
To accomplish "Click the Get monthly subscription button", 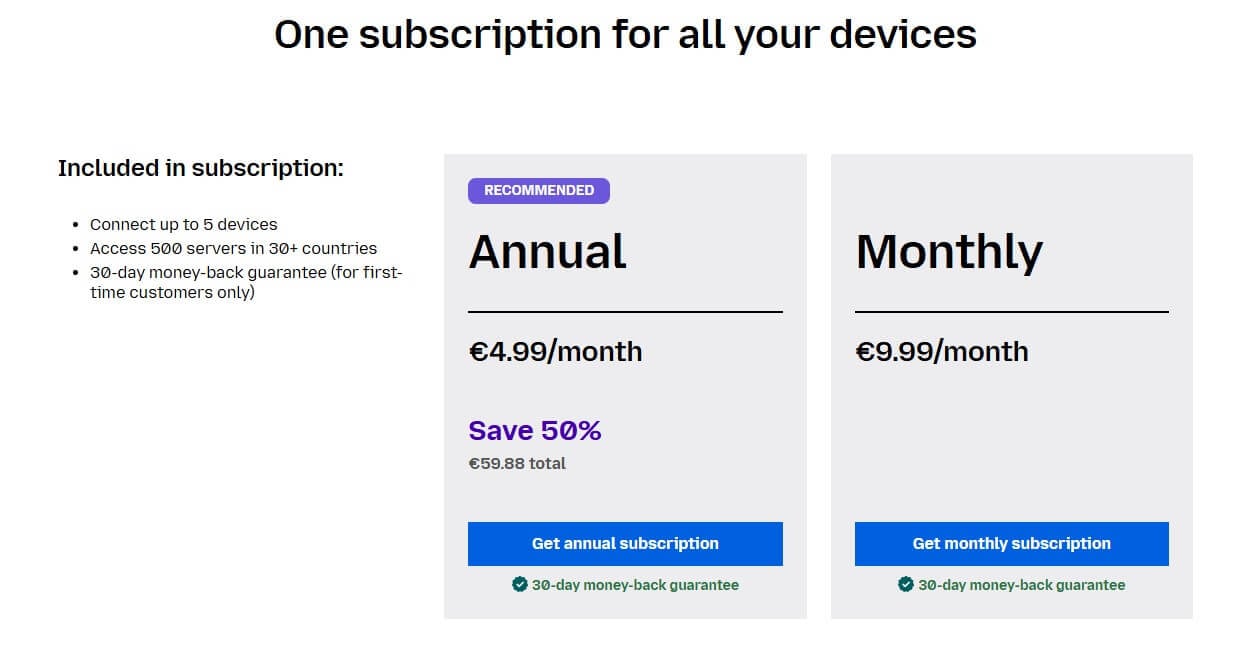I will [1010, 543].
